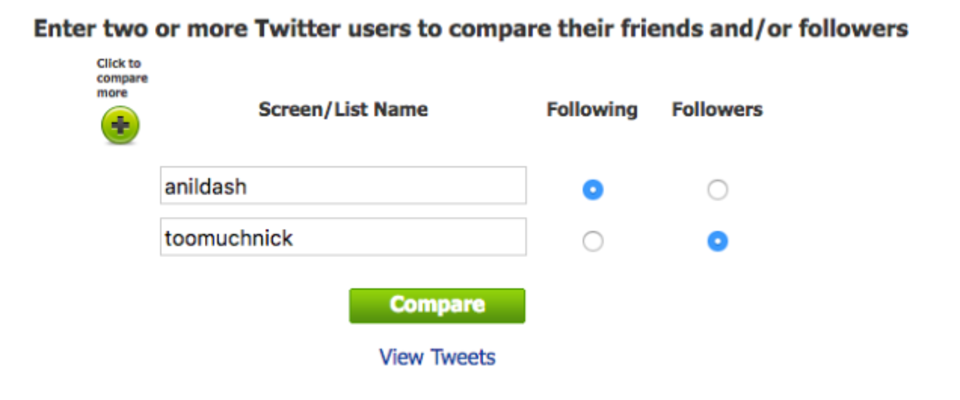Viewport: 960px width, 400px height.
Task: Place cursor in second user text box
Action: tap(343, 236)
